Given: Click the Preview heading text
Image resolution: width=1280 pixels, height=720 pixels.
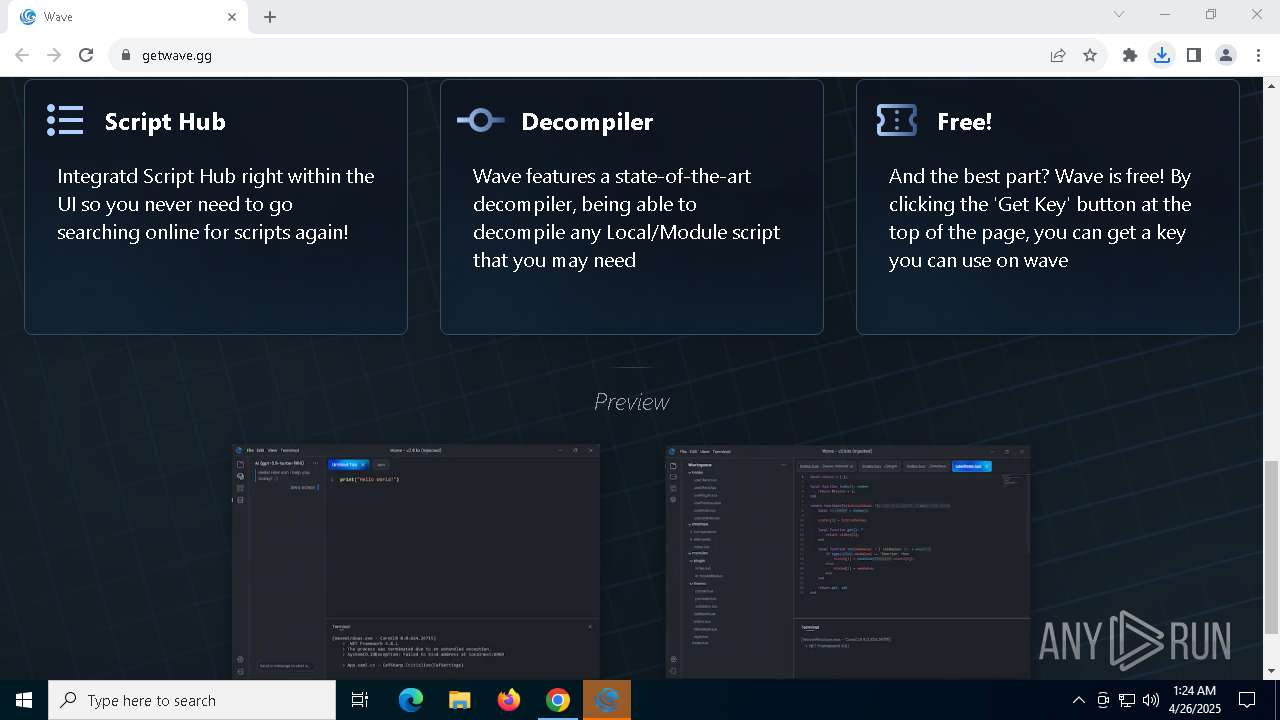Looking at the screenshot, I should tap(631, 402).
